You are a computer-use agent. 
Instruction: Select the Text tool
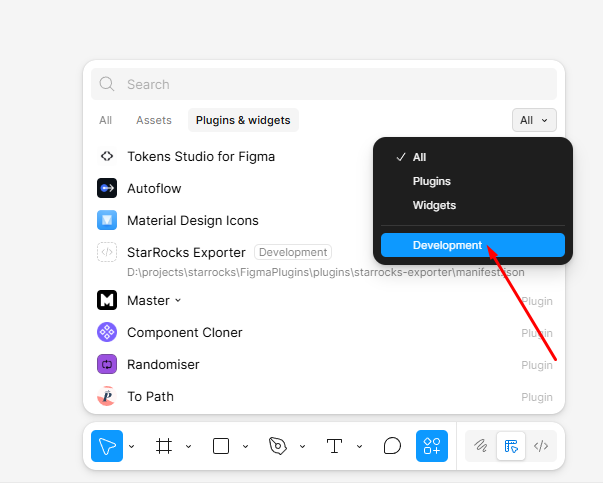334,446
